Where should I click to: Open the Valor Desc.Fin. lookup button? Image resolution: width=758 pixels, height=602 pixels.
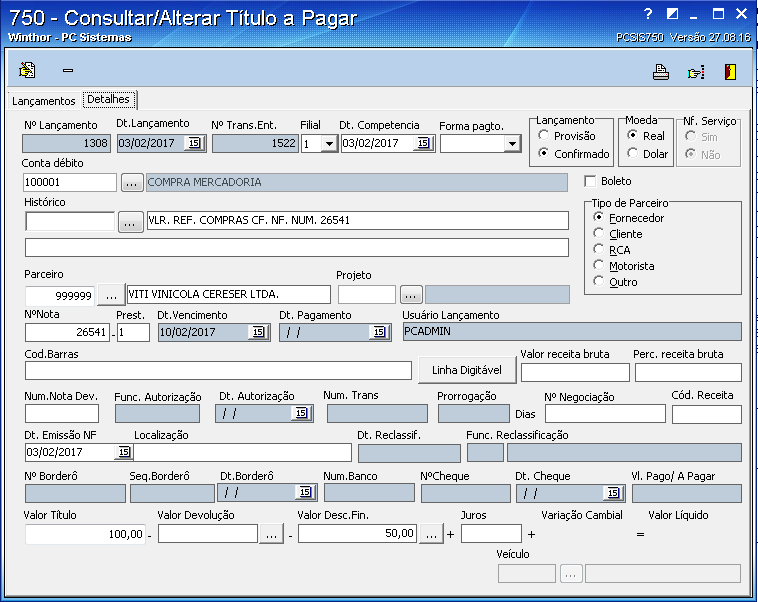click(431, 534)
